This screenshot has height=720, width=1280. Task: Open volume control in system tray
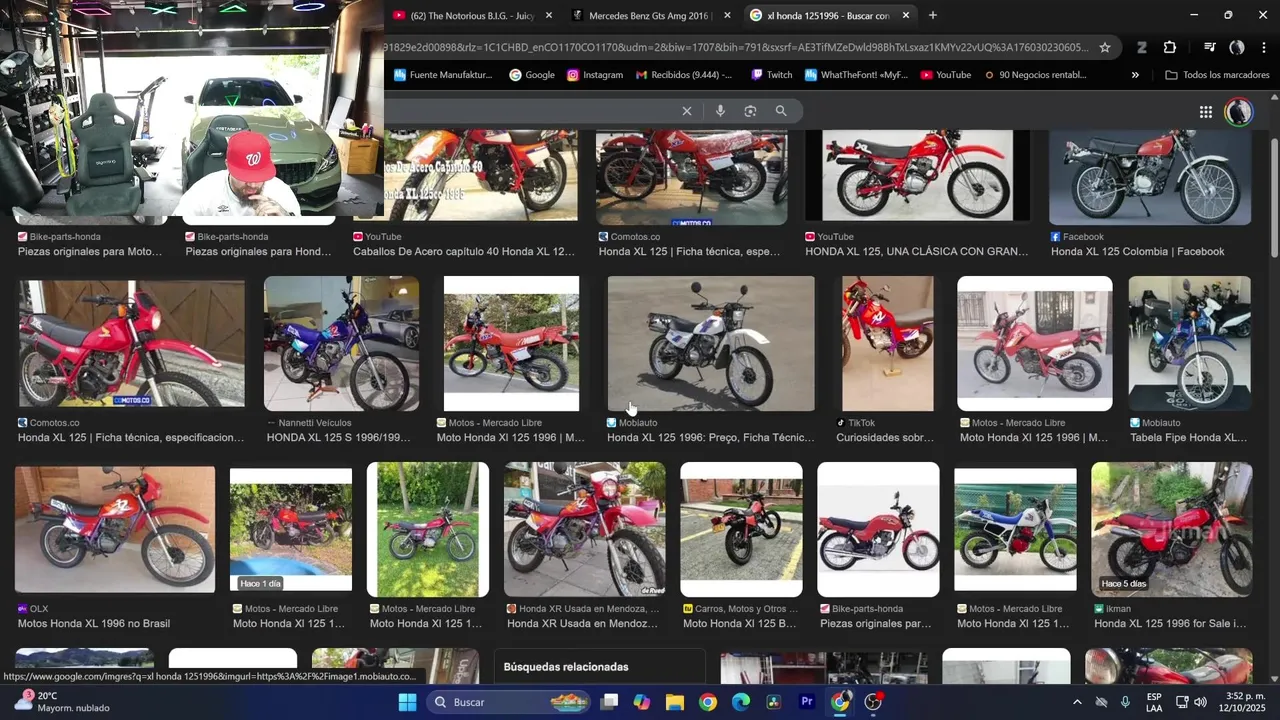pos(1200,702)
